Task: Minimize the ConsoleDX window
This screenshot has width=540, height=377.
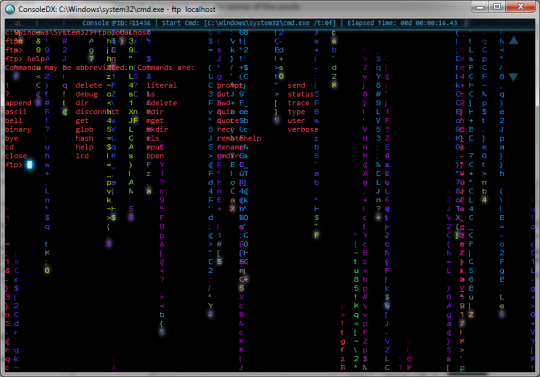Action: tap(480, 7)
